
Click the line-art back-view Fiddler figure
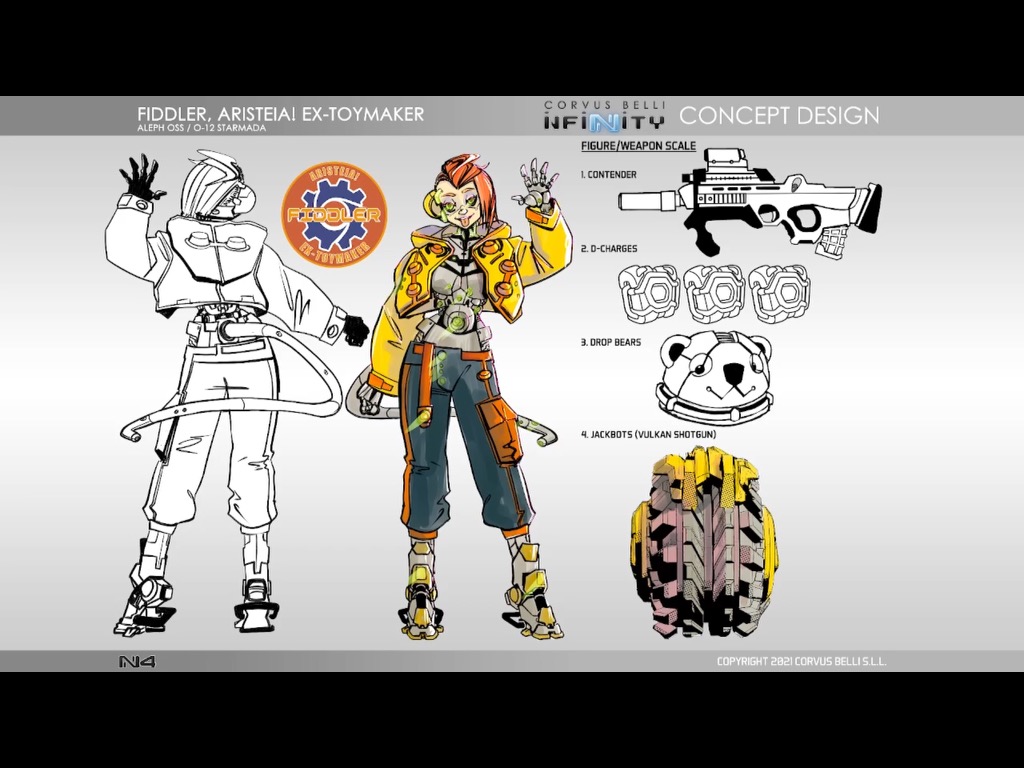point(236,392)
